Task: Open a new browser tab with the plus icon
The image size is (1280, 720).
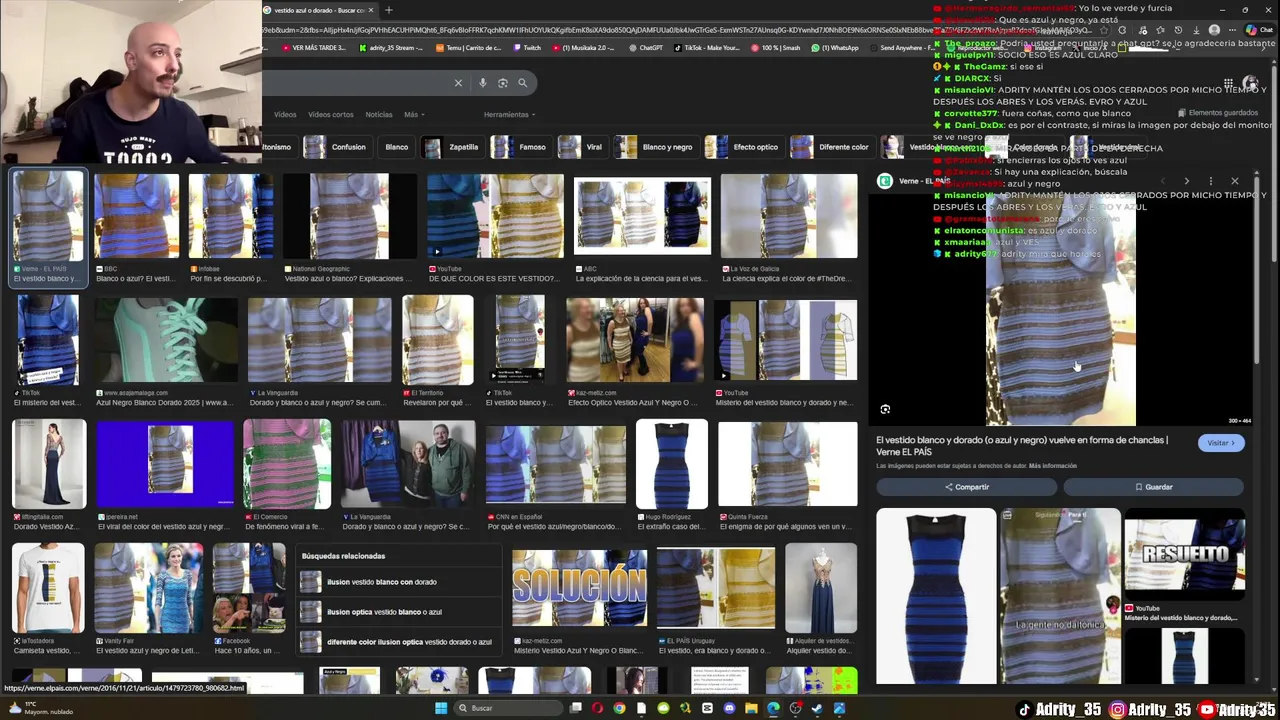Action: [388, 10]
